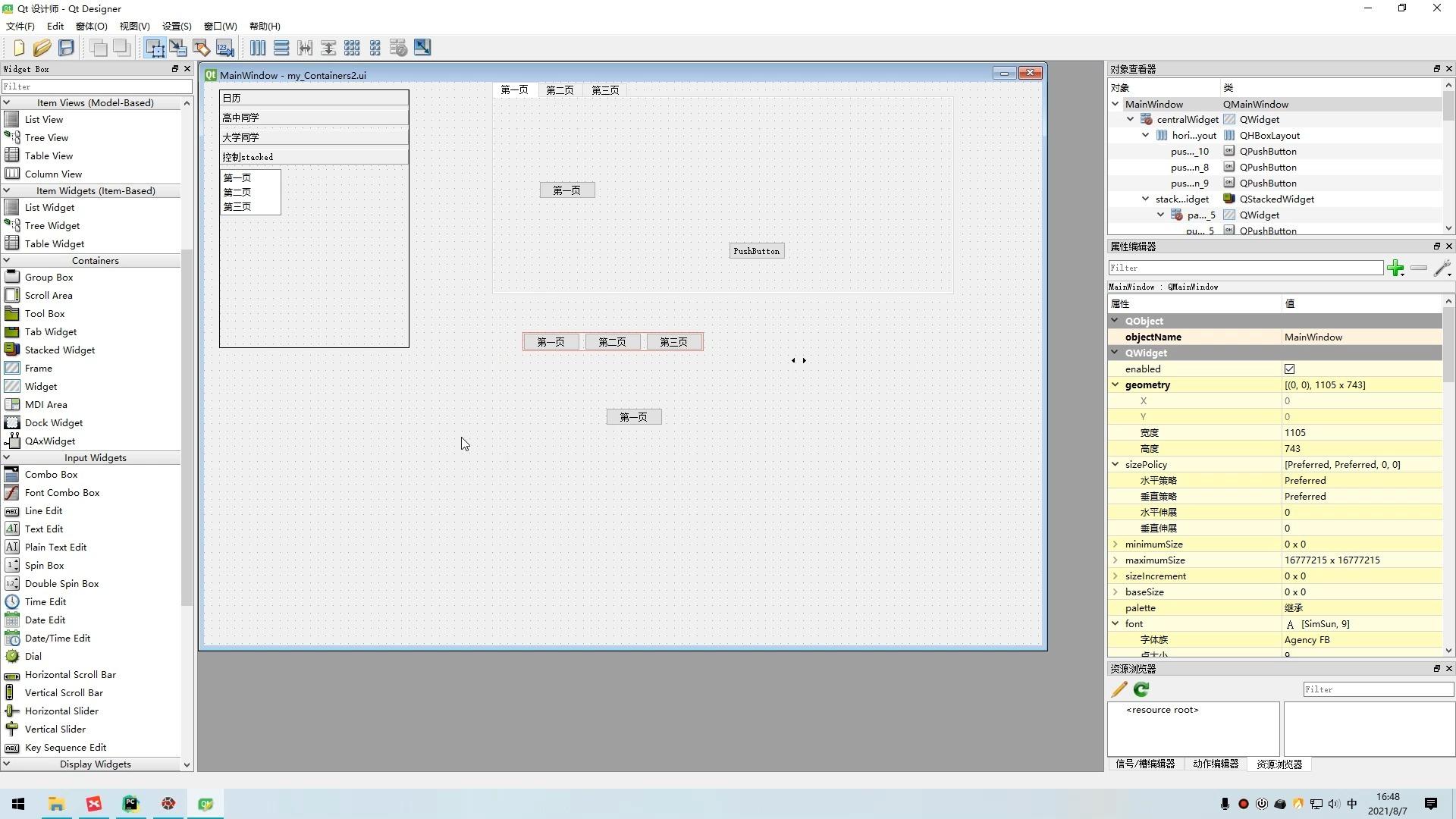Click the property editor Filter field
The height and width of the screenshot is (819, 1456).
pos(1244,268)
